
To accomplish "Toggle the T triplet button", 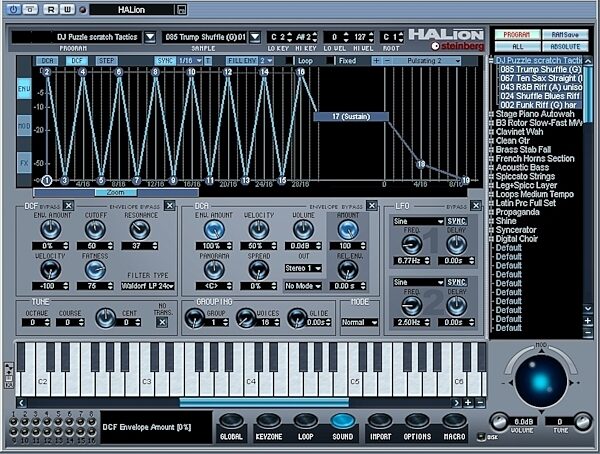I will (208, 61).
